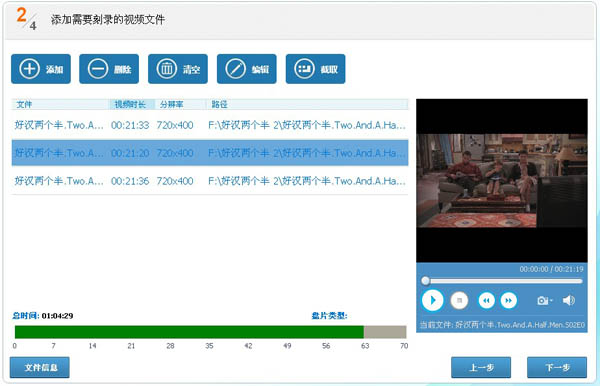Select the third video with duration 00:21:36

(210, 181)
